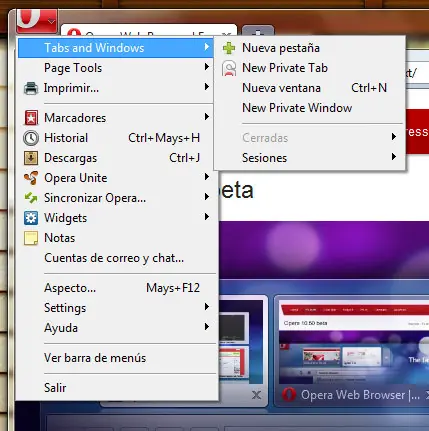Click the Opera logo on Speed Dial thumbnail

point(289,395)
